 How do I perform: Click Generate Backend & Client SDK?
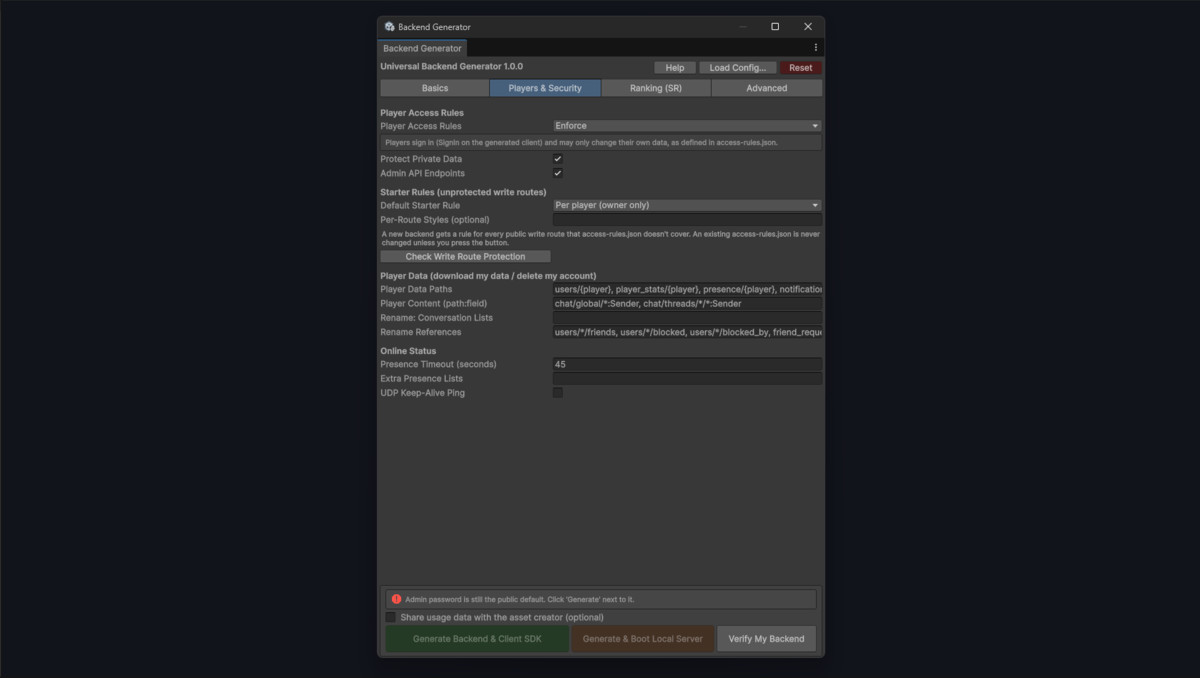pyautogui.click(x=477, y=639)
